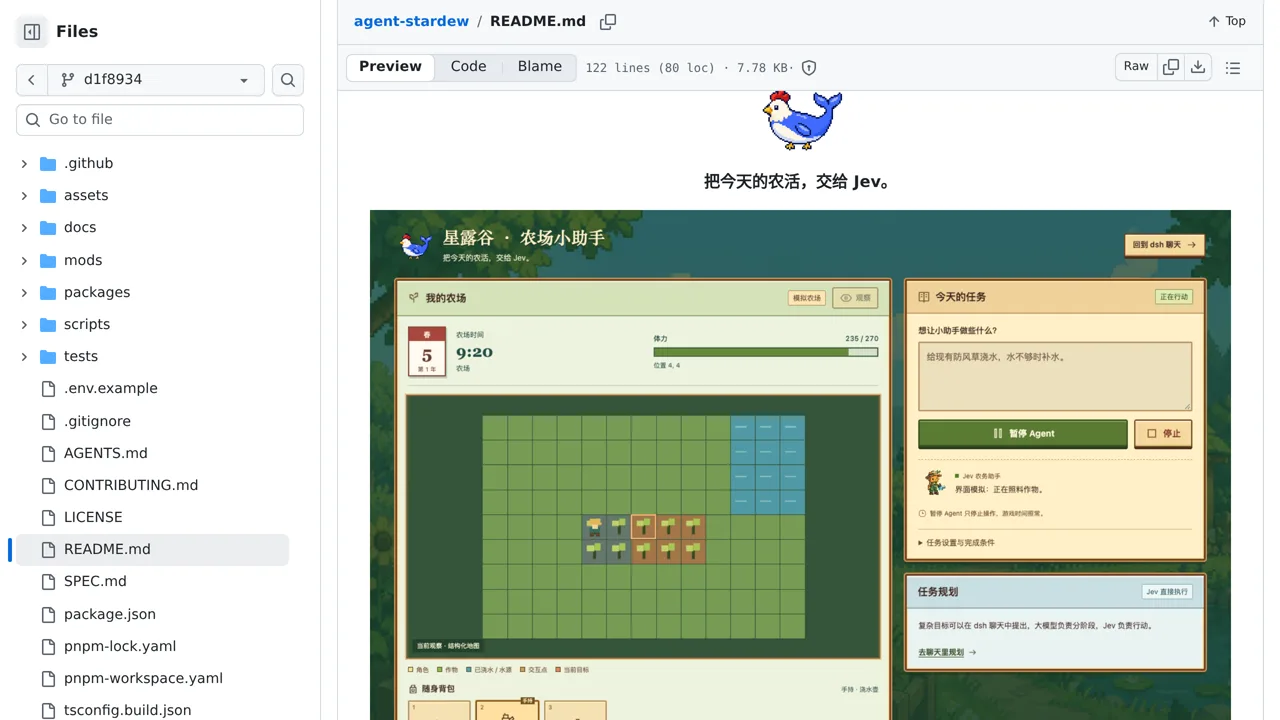Image resolution: width=1280 pixels, height=720 pixels.
Task: Click the .env.example file icon
Action: (x=48, y=388)
